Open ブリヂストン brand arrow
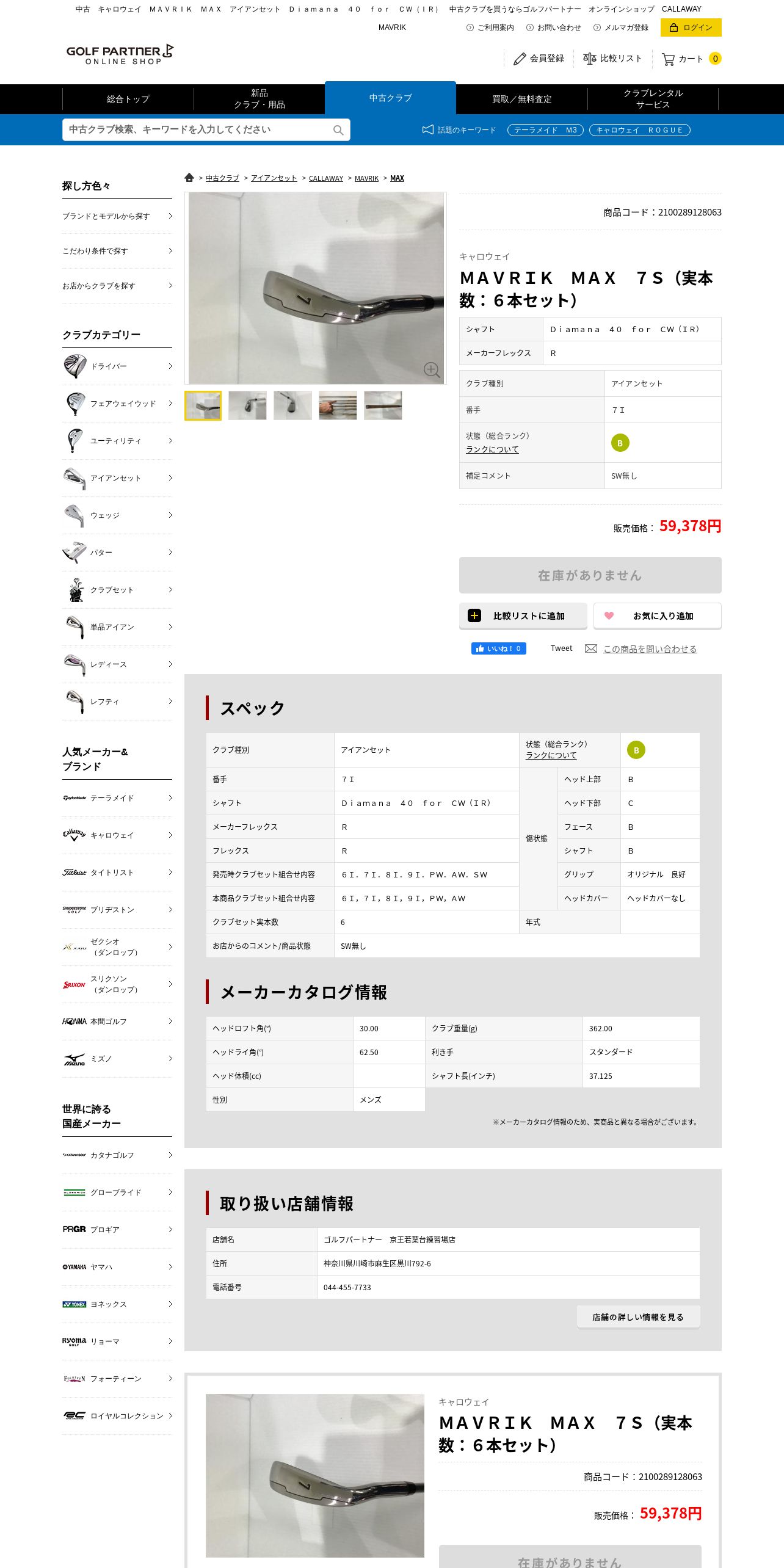The image size is (784, 1568). click(x=170, y=910)
